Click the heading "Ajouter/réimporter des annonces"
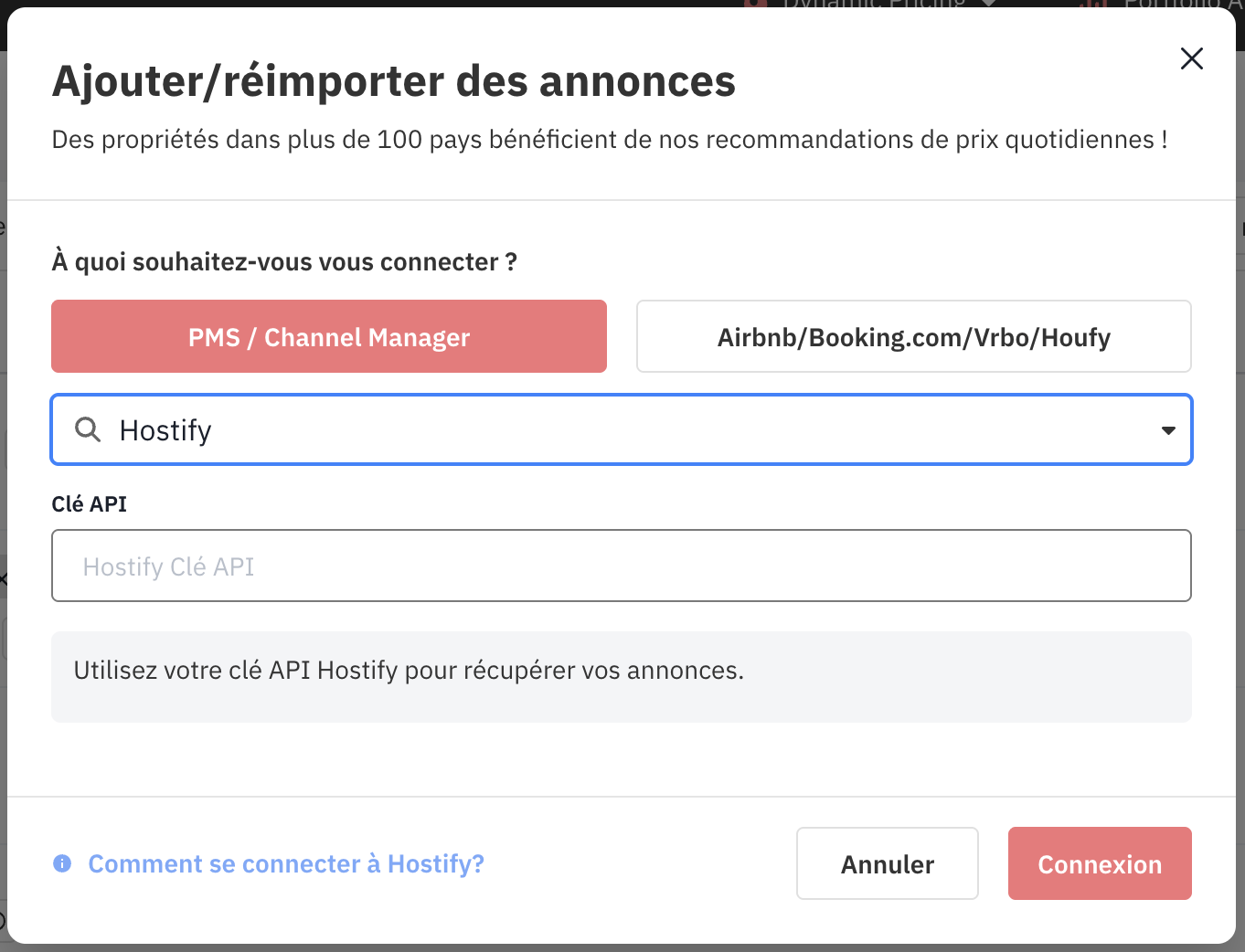Image resolution: width=1245 pixels, height=952 pixels. 393,81
